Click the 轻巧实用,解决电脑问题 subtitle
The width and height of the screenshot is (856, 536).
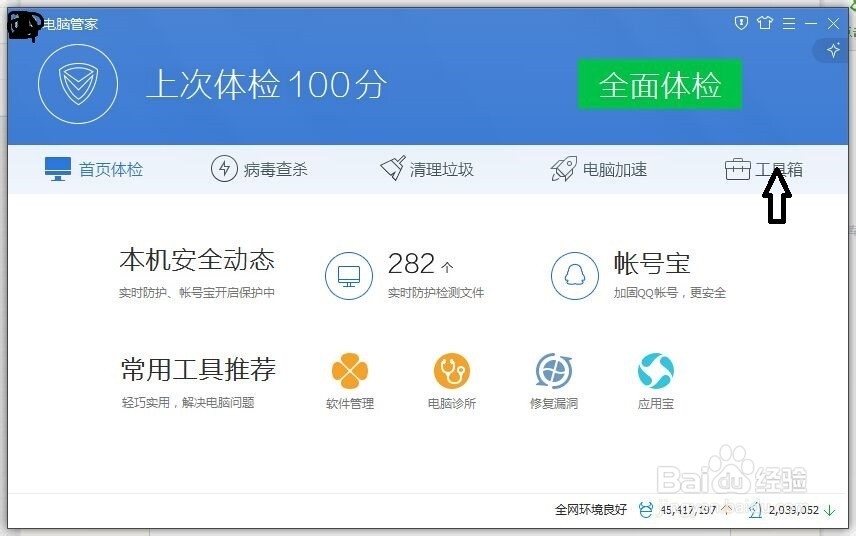(x=188, y=403)
